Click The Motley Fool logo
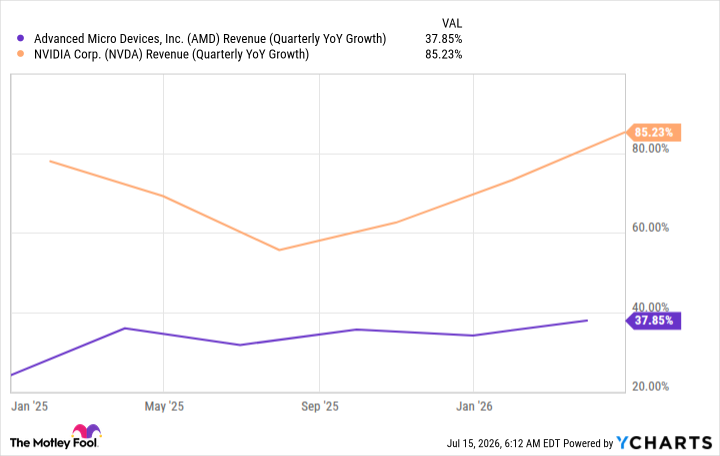Image resolution: width=720 pixels, height=456 pixels. (55, 437)
